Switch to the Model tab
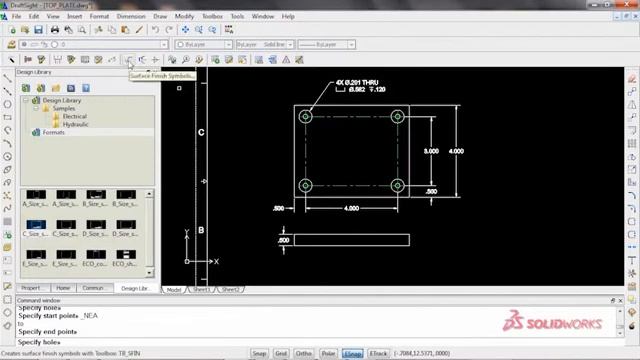 pos(174,289)
